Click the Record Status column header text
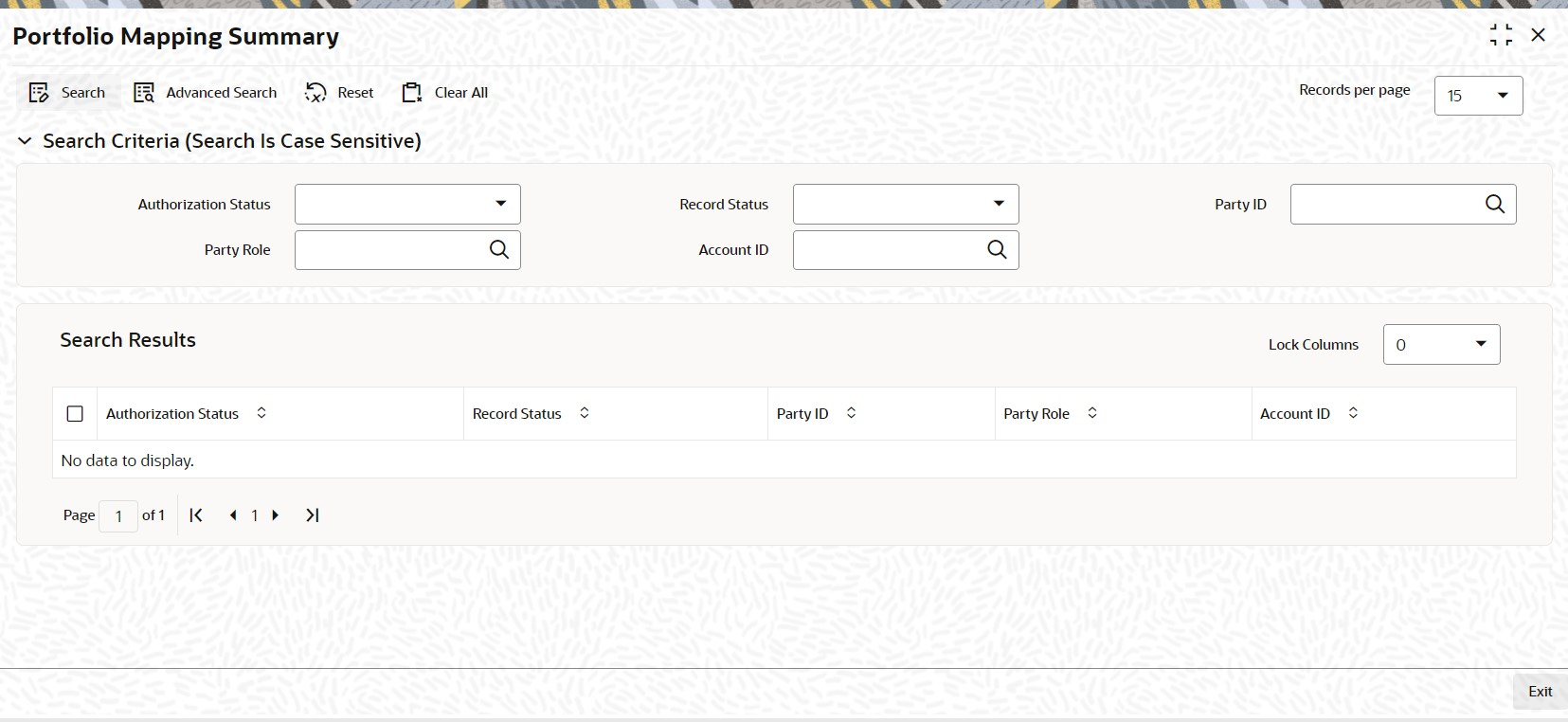1568x722 pixels. point(517,414)
